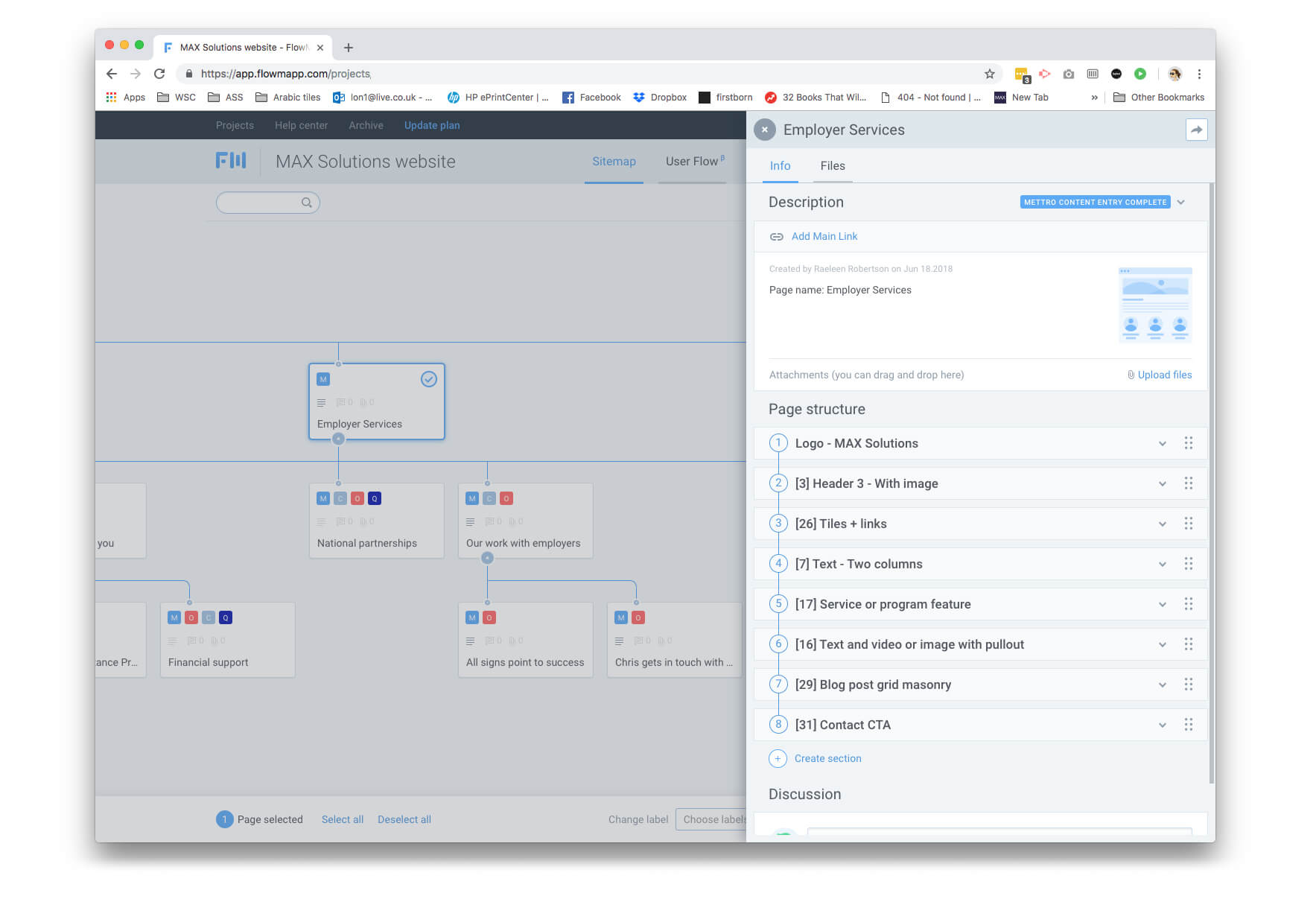Click the Upload files paperclip icon

(1131, 375)
